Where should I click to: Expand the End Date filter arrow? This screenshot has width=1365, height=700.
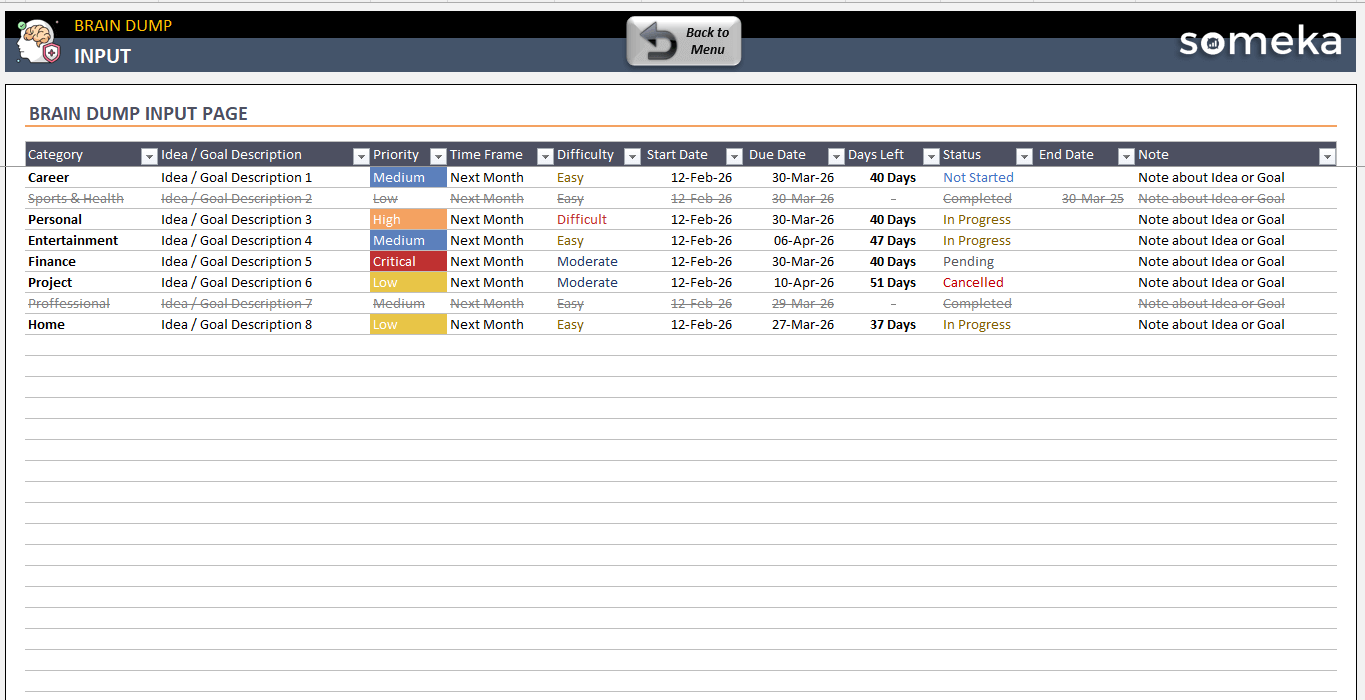click(x=1126, y=156)
